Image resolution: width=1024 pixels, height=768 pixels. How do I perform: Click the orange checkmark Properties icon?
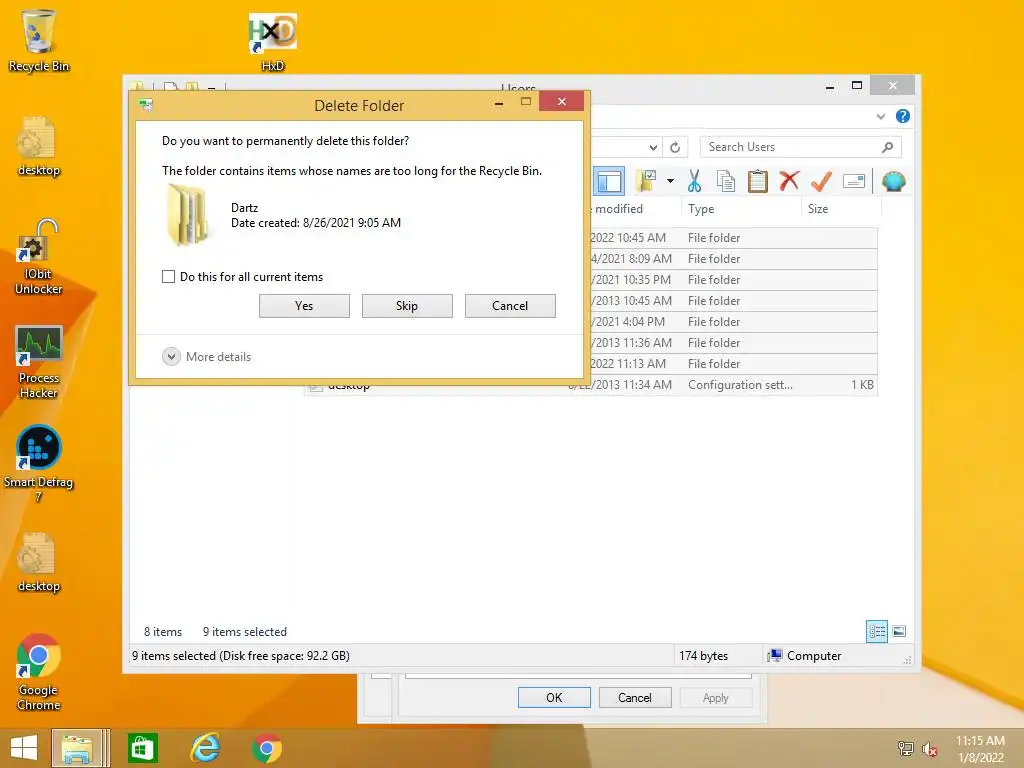pyautogui.click(x=821, y=181)
